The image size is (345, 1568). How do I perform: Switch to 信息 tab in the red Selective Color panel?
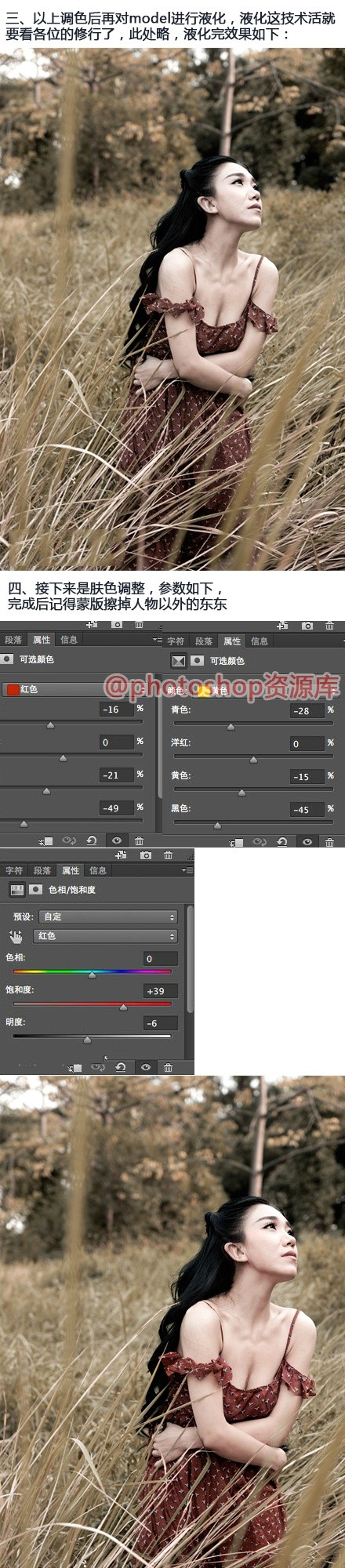(69, 640)
